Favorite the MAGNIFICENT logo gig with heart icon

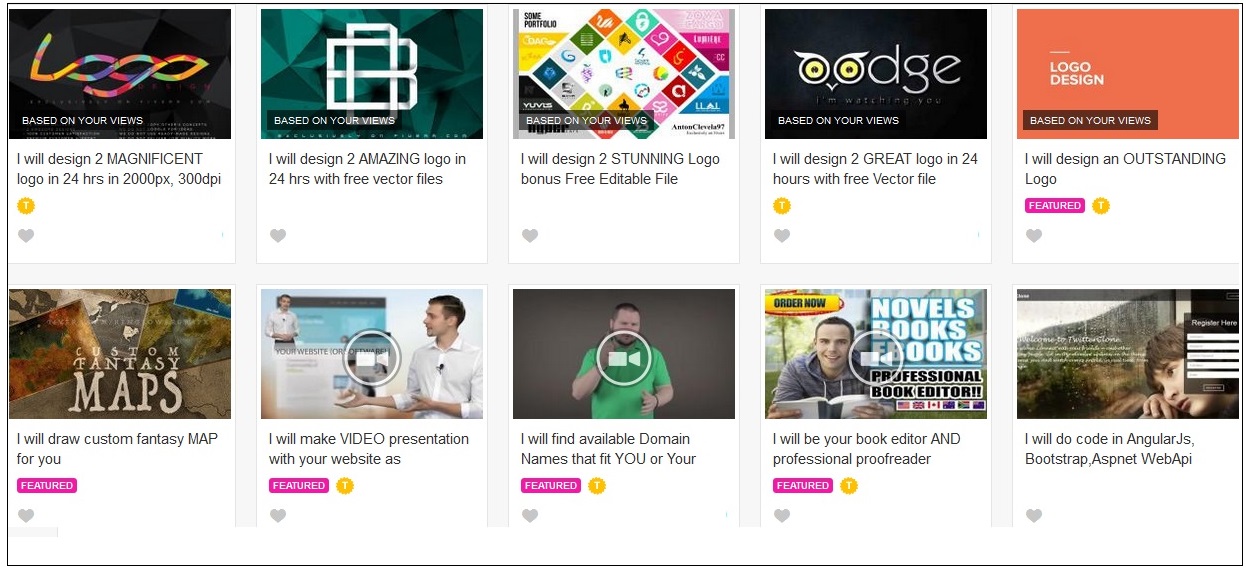point(26,236)
